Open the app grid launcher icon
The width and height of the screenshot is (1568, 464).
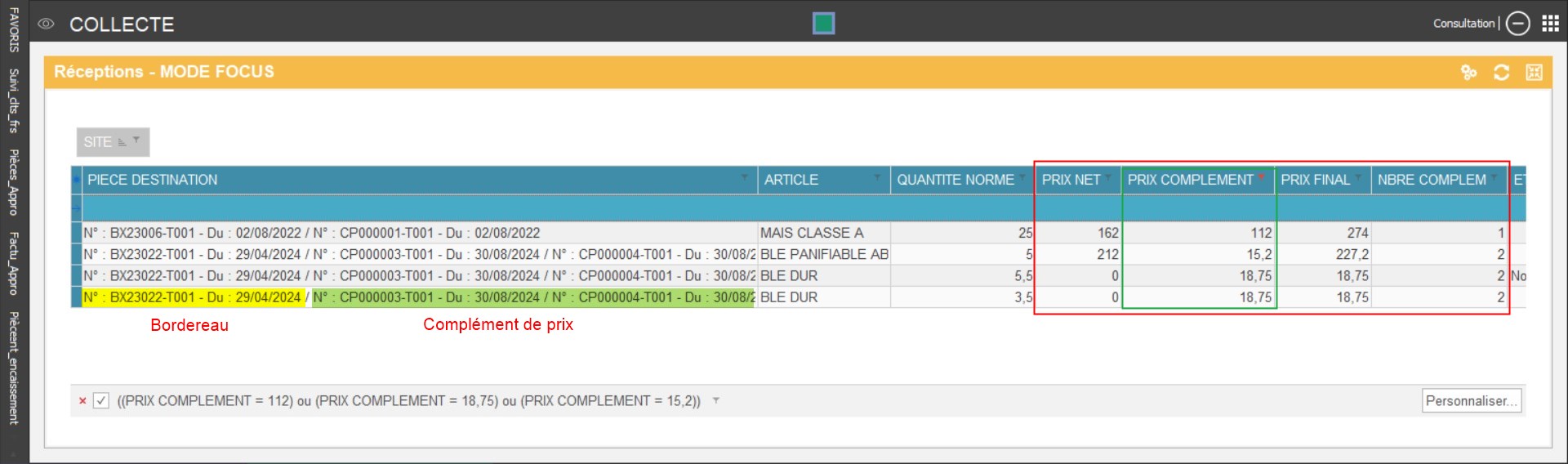(1550, 24)
